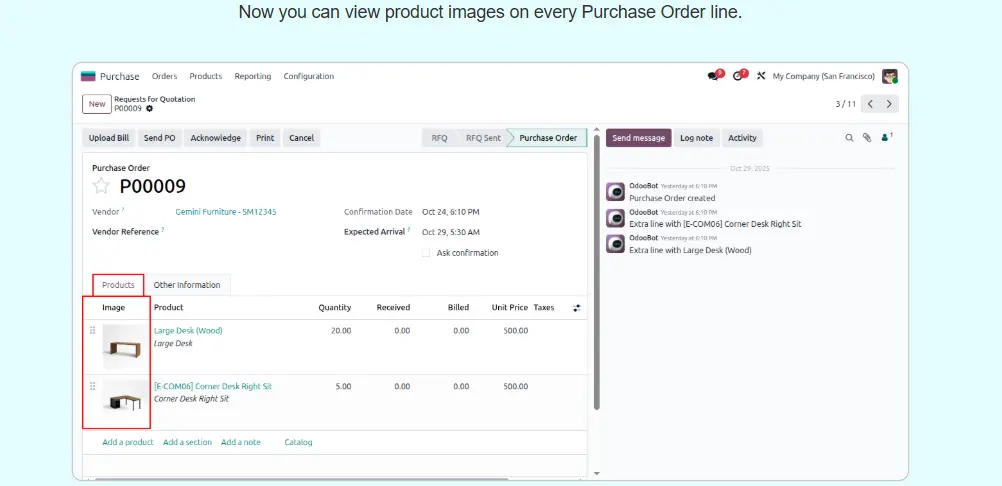Click the Purchase app logo icon
1002x486 pixels.
(x=88, y=76)
